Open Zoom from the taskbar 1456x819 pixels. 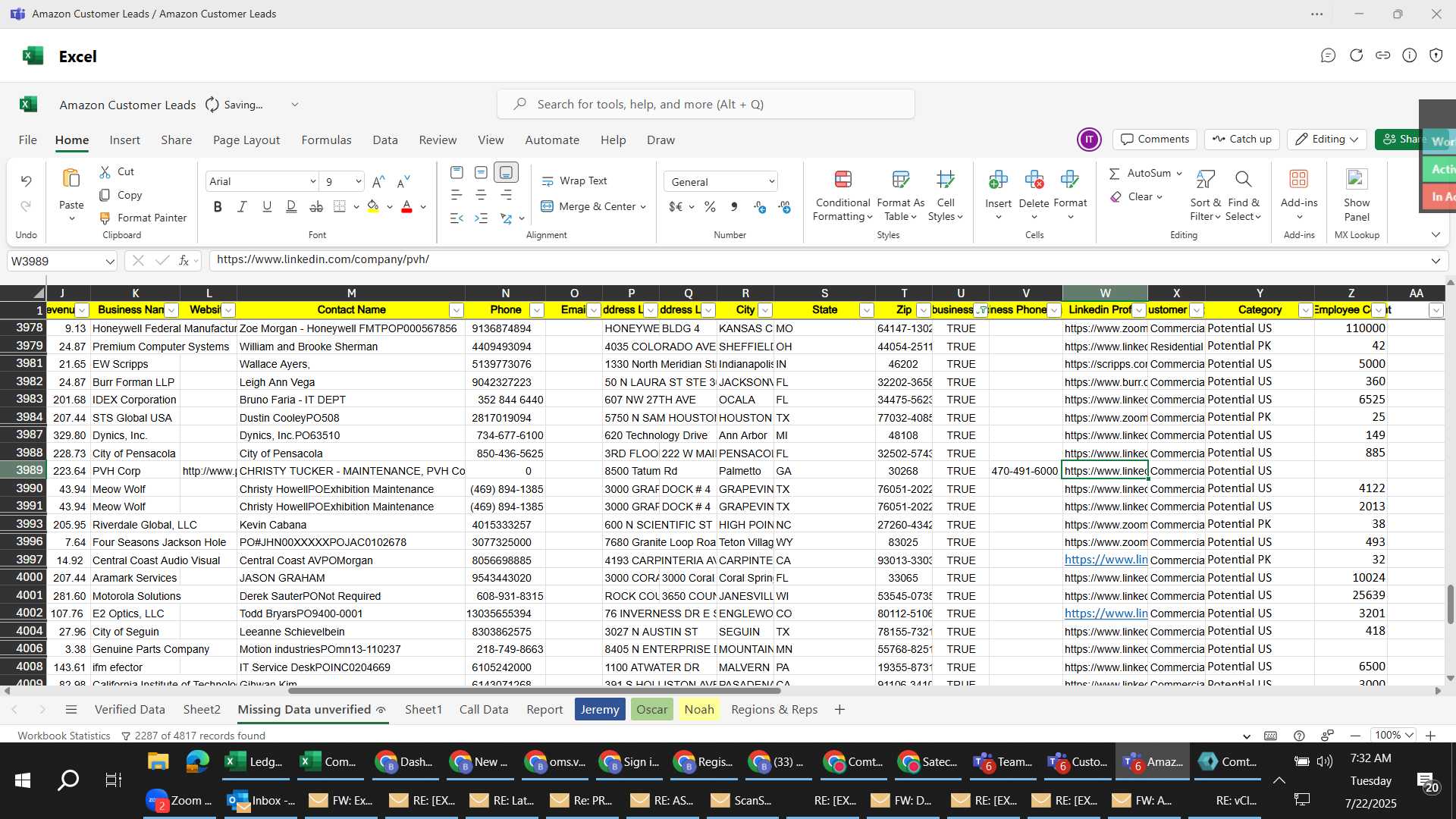[x=179, y=801]
